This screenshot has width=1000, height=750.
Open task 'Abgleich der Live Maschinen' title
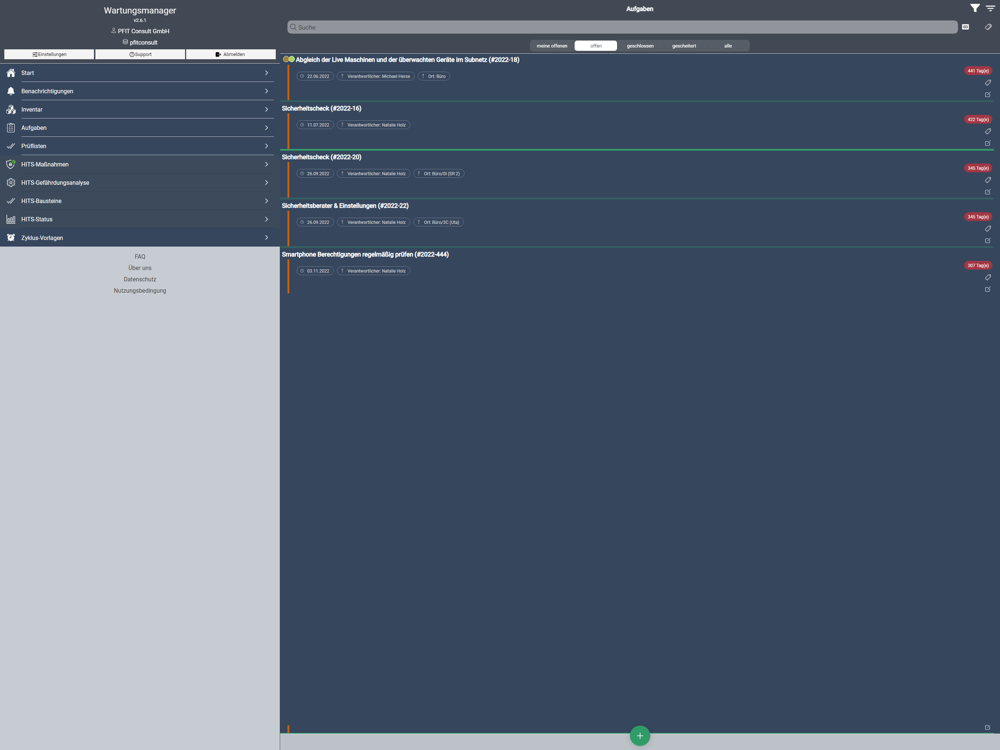tap(408, 60)
